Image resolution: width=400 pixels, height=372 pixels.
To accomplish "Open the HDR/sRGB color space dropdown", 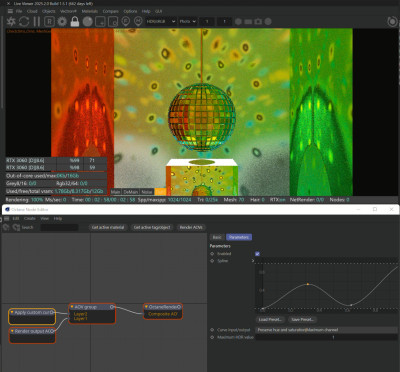I will (x=161, y=22).
